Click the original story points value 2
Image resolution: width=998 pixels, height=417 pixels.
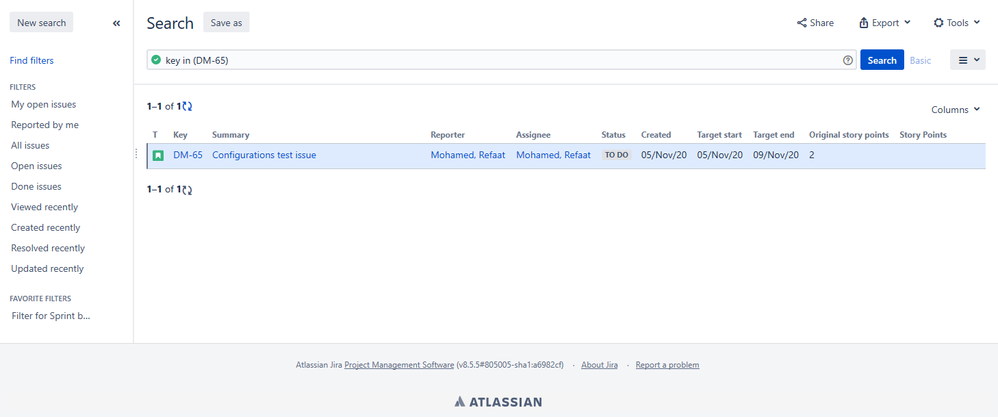click(x=812, y=155)
